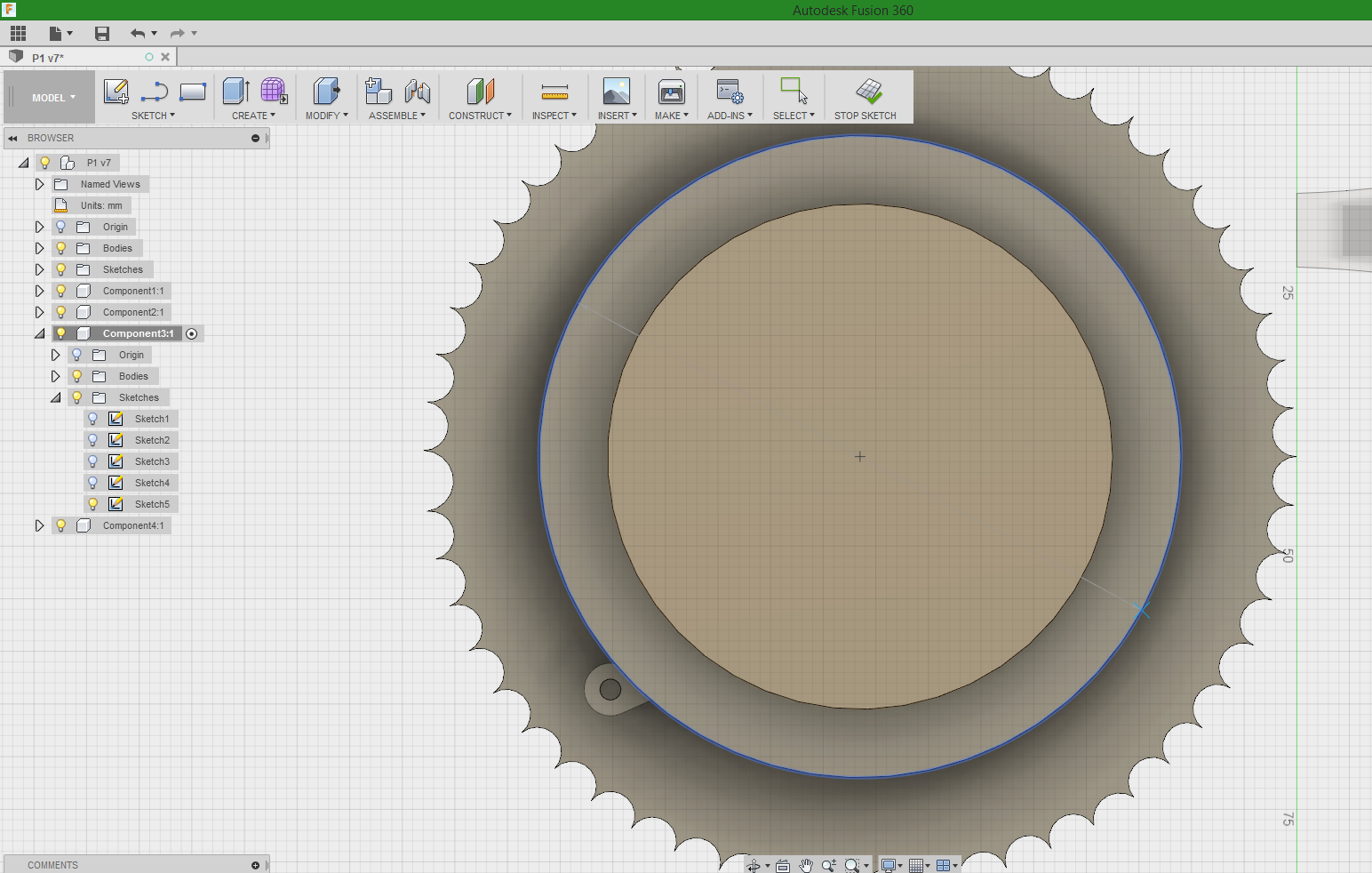Open the data panel grid icon
1372x873 pixels.
coord(18,33)
